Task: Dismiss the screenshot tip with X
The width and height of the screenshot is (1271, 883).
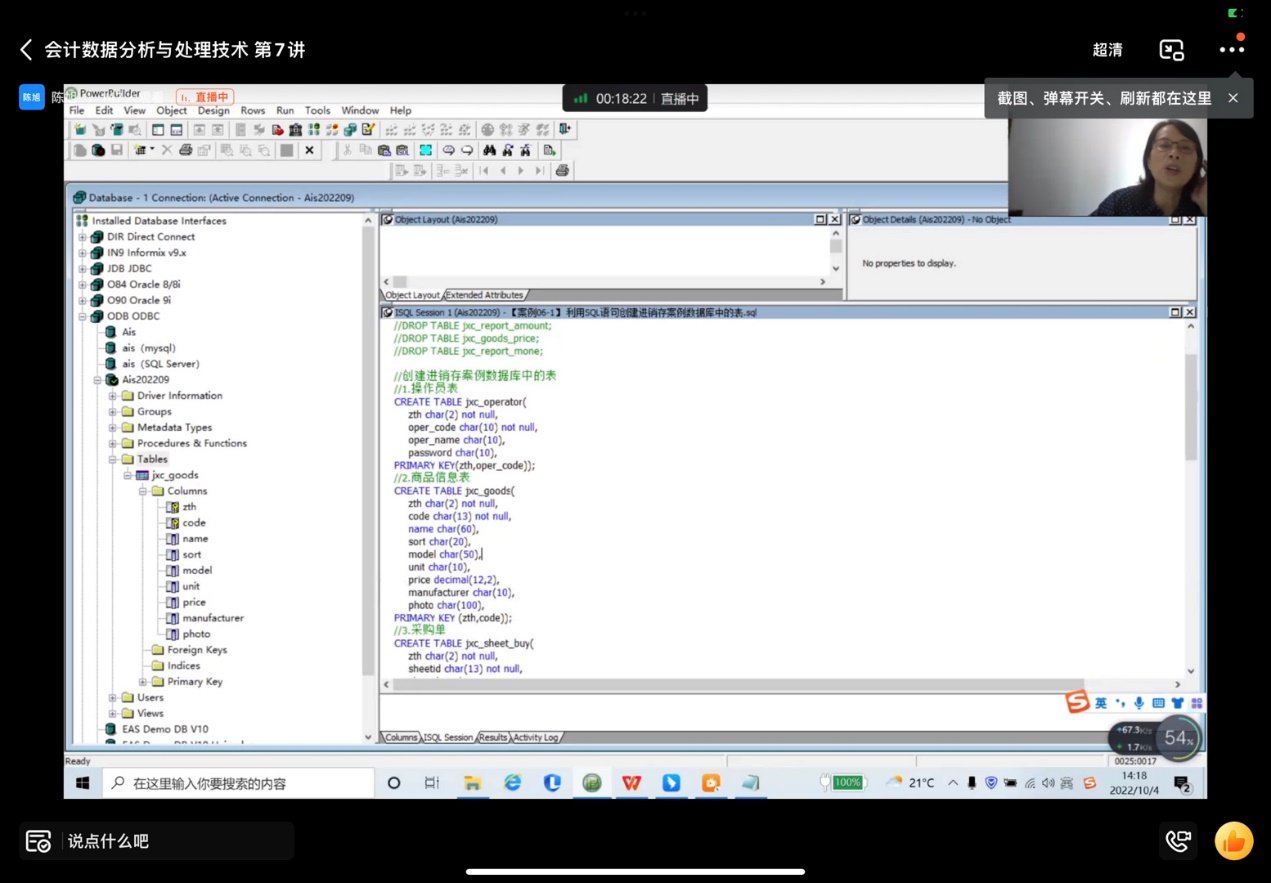Action: point(1233,98)
